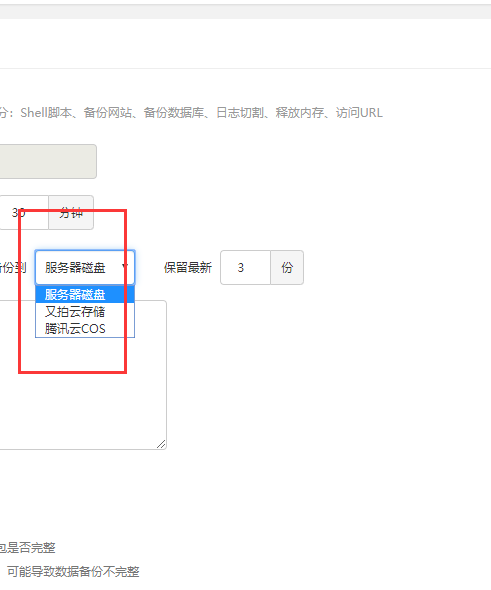Click the arrow of the 服务器磁盘 select box
This screenshot has height=590, width=491.
(x=125, y=267)
